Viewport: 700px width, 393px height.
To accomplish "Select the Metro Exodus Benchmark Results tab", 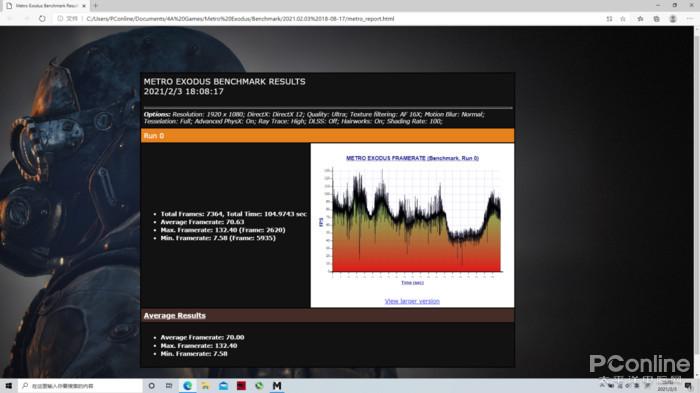I will pos(46,6).
